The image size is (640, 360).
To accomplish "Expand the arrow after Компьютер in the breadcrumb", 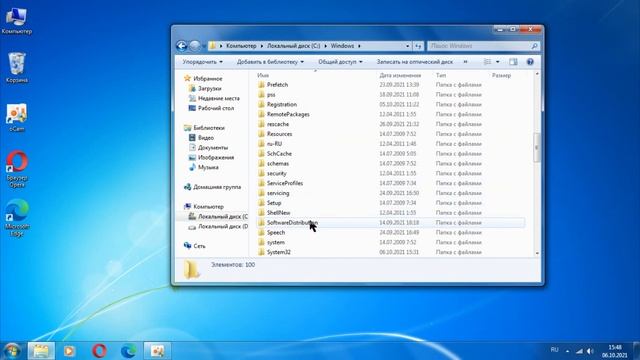I will pos(262,46).
